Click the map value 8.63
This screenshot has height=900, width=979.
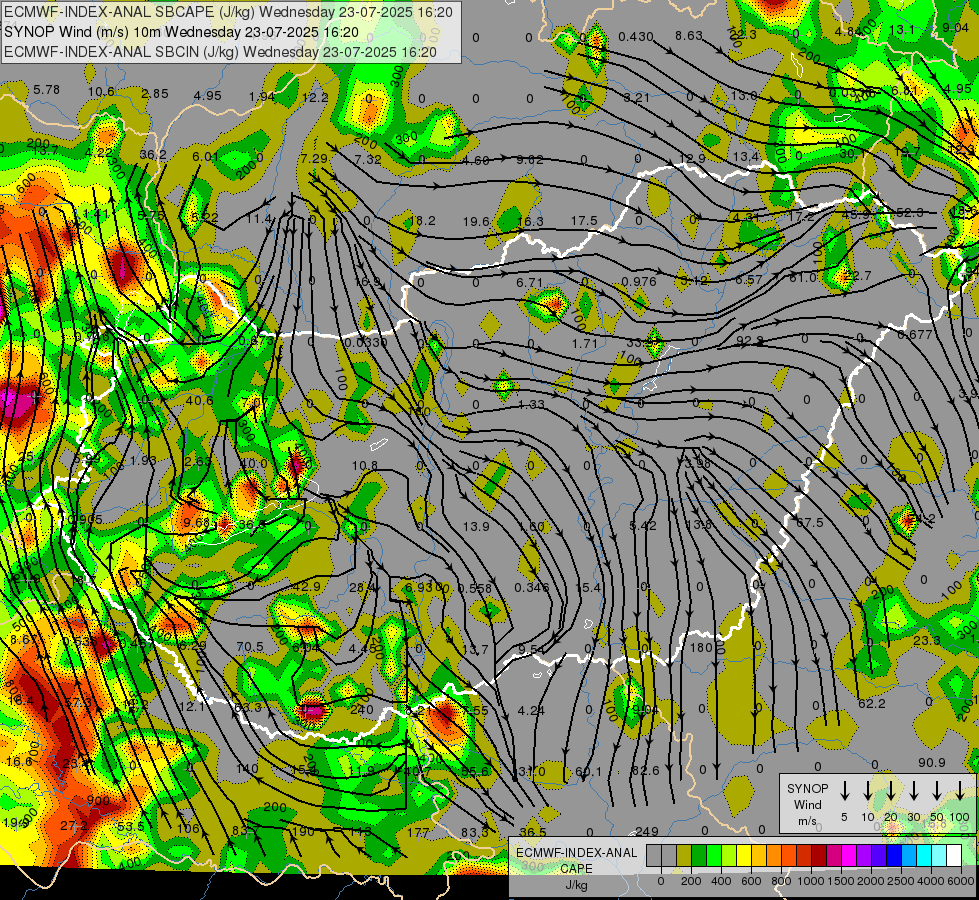tap(689, 36)
